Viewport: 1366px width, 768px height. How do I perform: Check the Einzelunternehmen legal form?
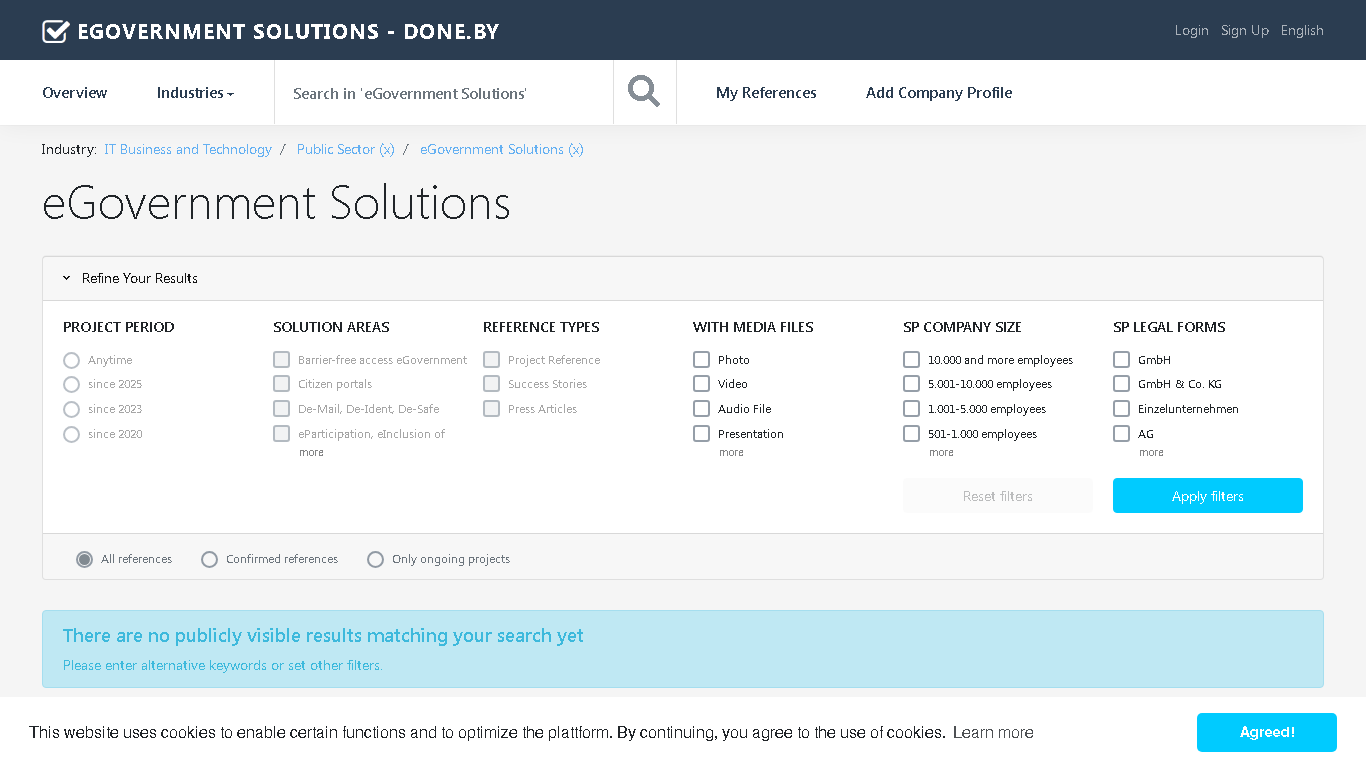click(x=1121, y=408)
